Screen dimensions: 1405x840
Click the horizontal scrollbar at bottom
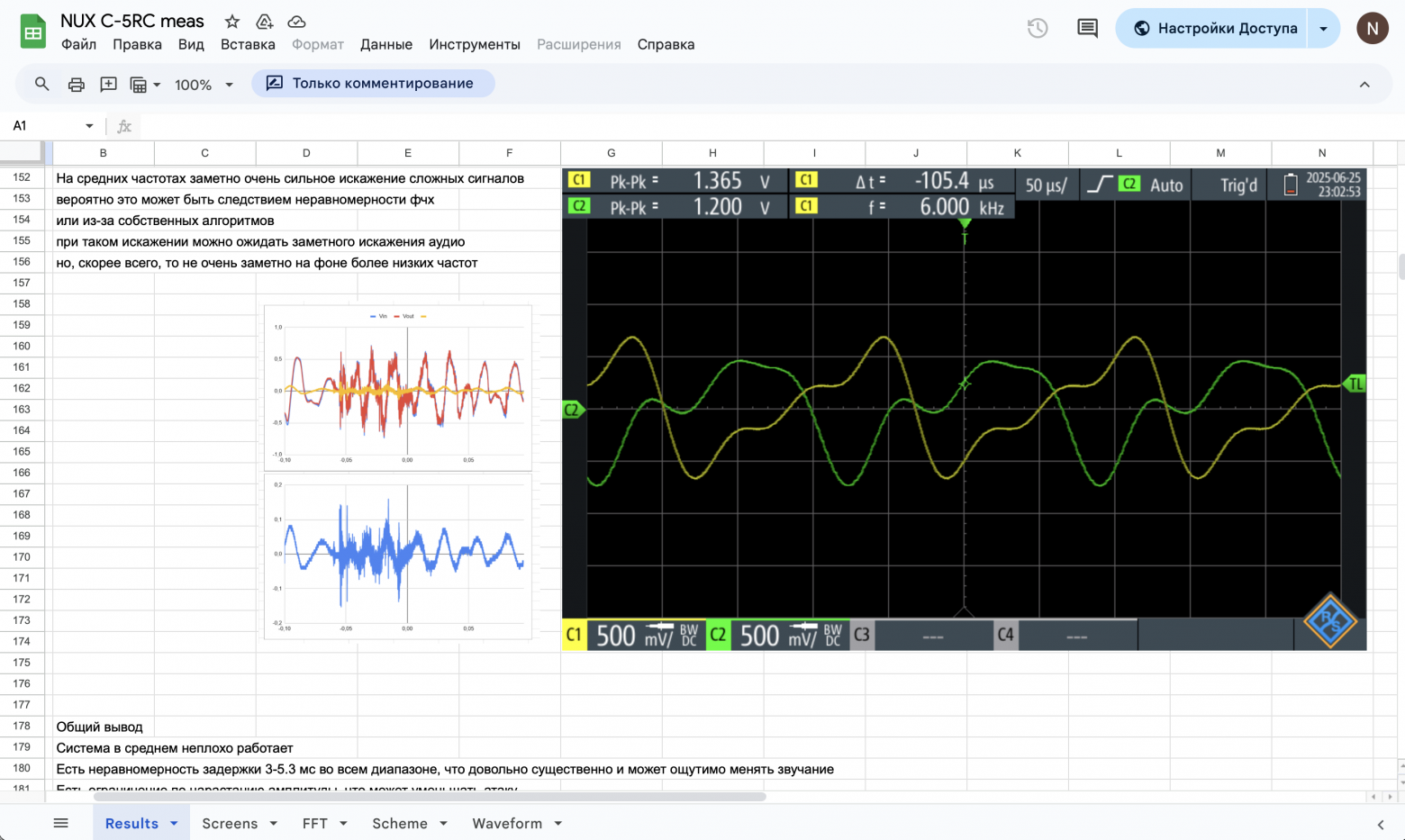coord(430,797)
